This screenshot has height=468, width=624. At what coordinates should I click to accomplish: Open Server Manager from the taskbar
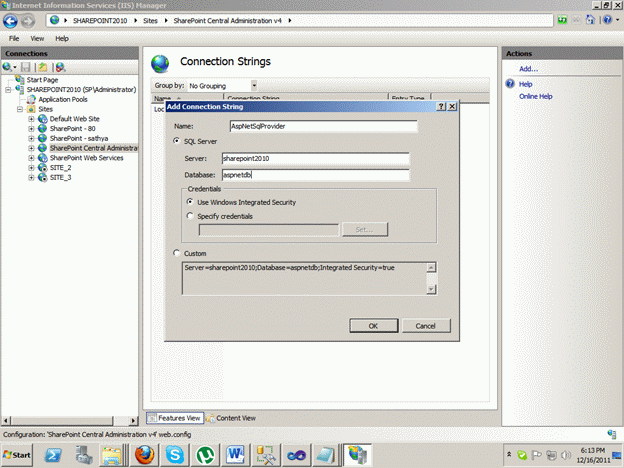(84, 455)
